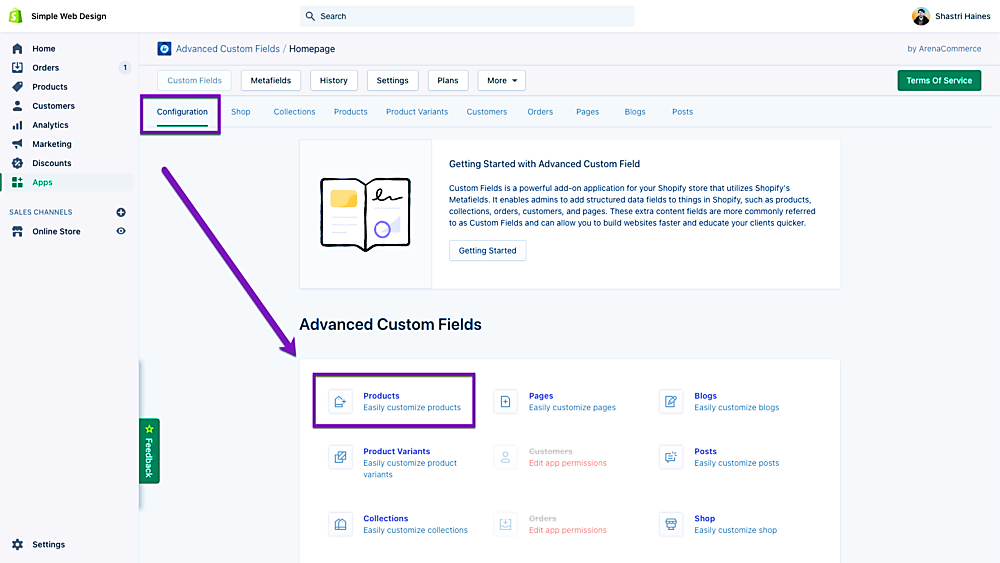The width and height of the screenshot is (1000, 563).
Task: Click the Plans button
Action: point(448,80)
